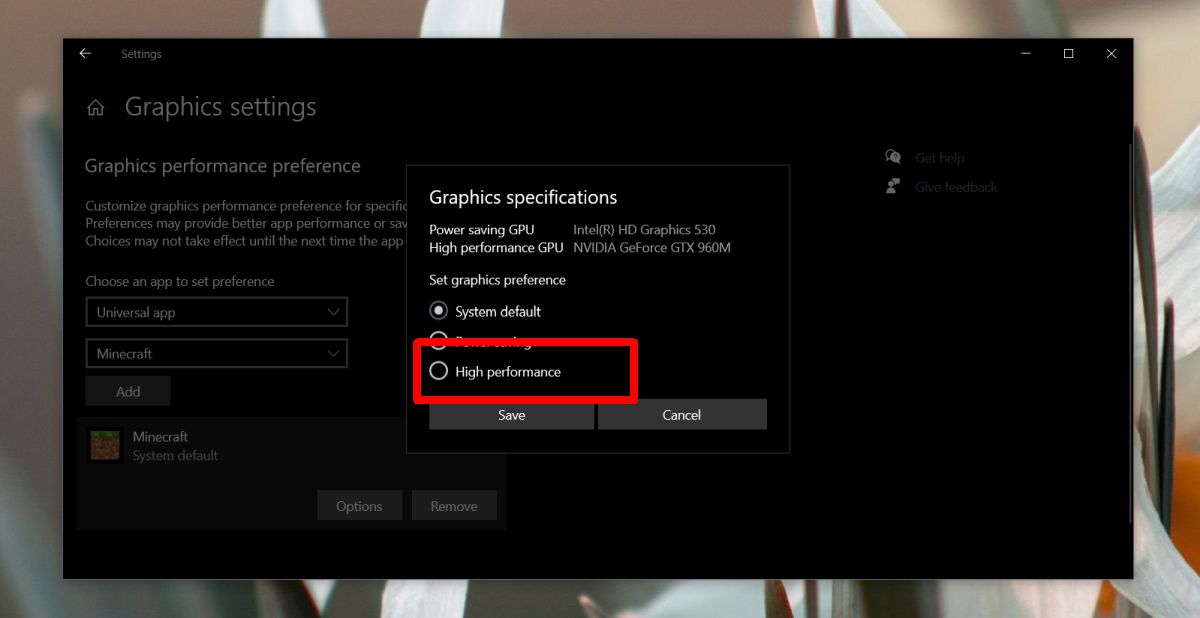Navigate back using the back arrow
Image resolution: width=1200 pixels, height=618 pixels.
84,53
